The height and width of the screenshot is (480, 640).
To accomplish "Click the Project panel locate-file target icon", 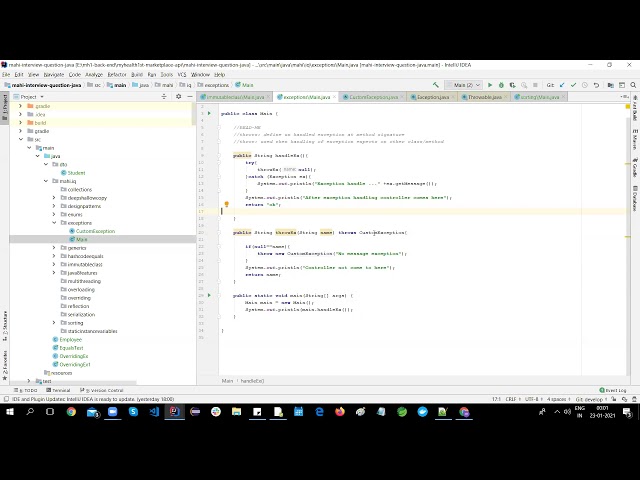I will [x=164, y=96].
